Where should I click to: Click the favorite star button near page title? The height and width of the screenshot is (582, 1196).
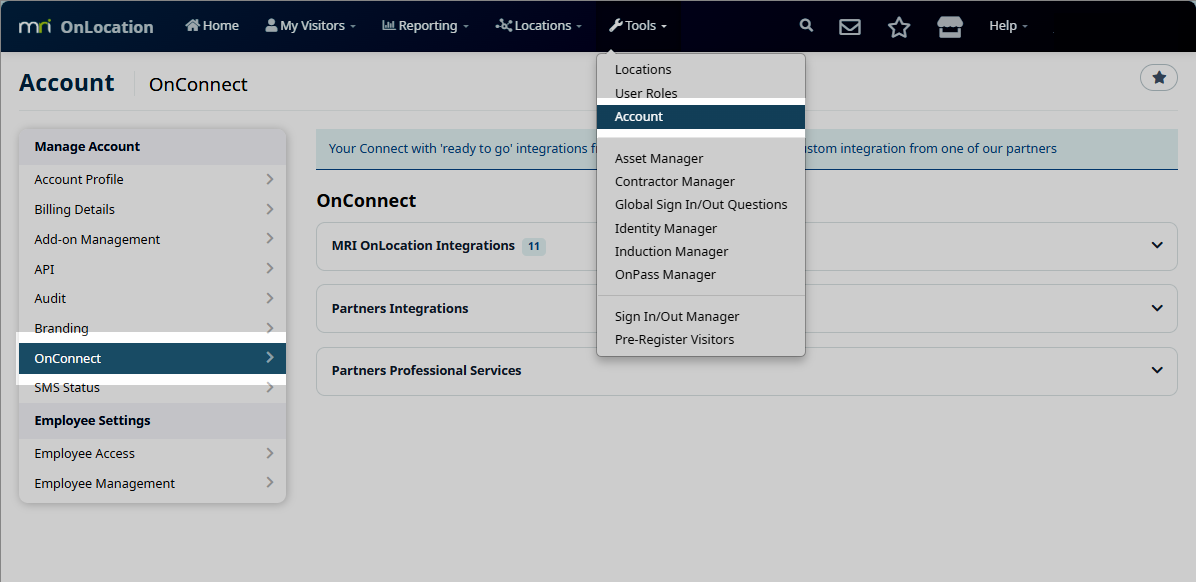[1159, 77]
